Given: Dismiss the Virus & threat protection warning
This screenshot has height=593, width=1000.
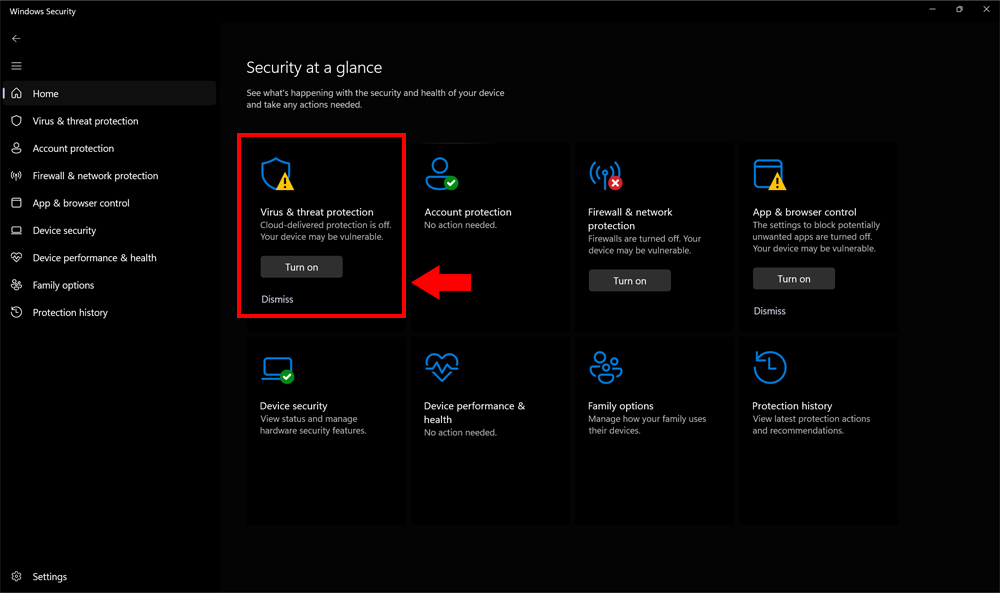Looking at the screenshot, I should 277,299.
